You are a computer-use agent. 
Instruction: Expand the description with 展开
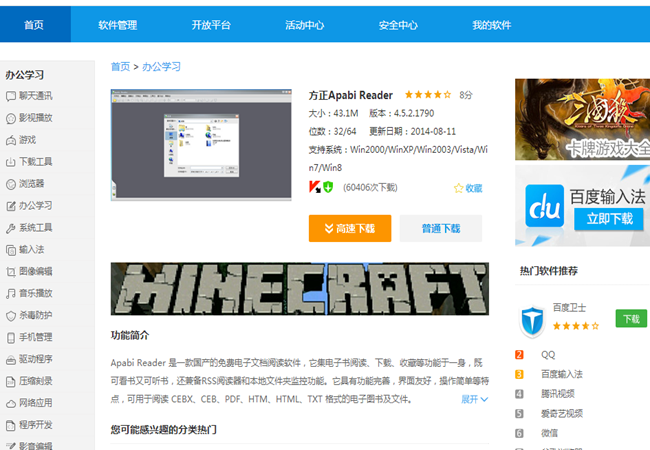(x=475, y=399)
